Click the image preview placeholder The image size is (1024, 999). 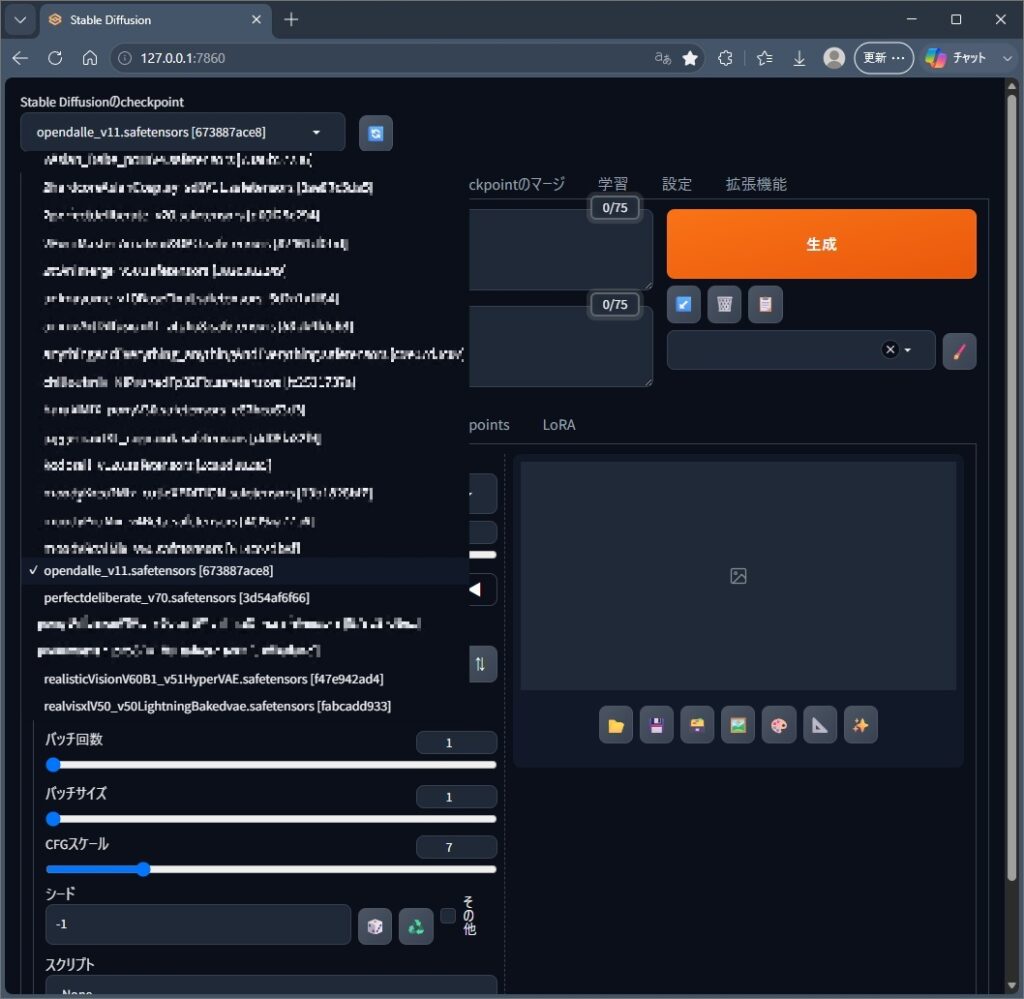[x=738, y=576]
